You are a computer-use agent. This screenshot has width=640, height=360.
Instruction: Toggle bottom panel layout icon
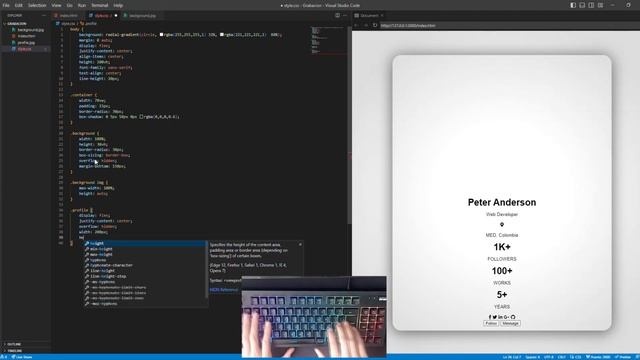point(582,5)
